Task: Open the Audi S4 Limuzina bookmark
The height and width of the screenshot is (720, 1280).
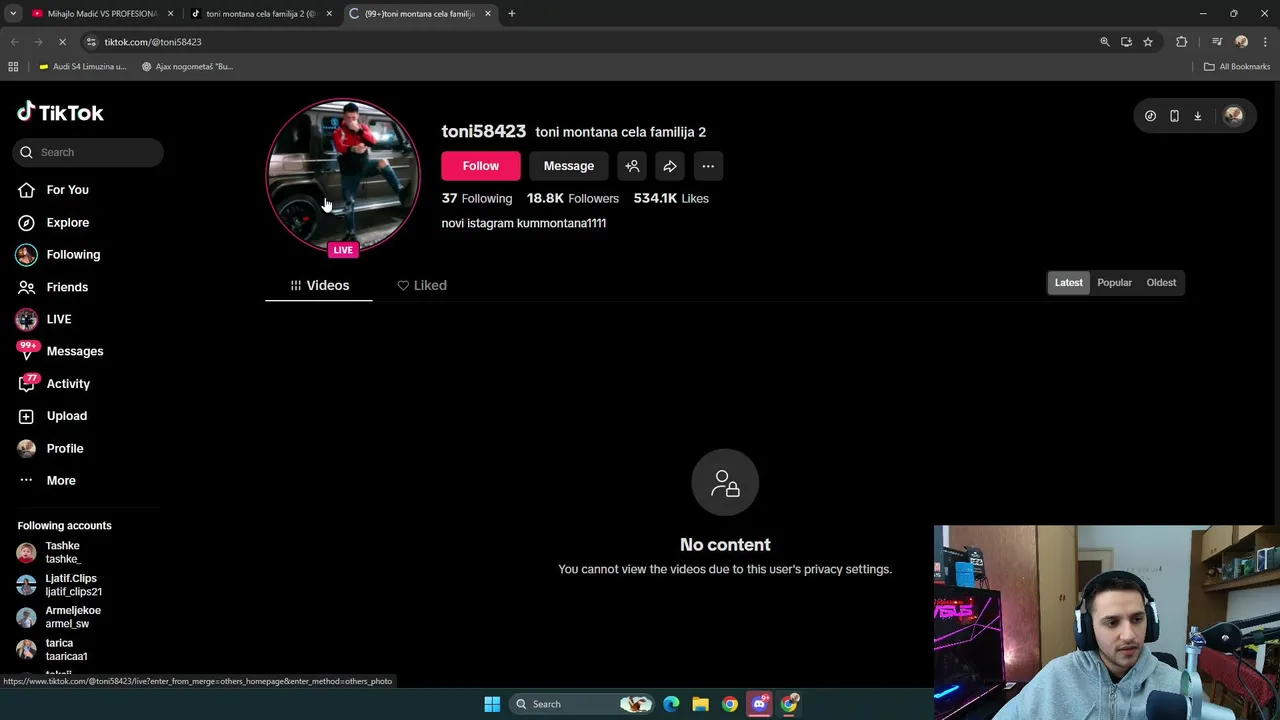Action: coord(83,67)
